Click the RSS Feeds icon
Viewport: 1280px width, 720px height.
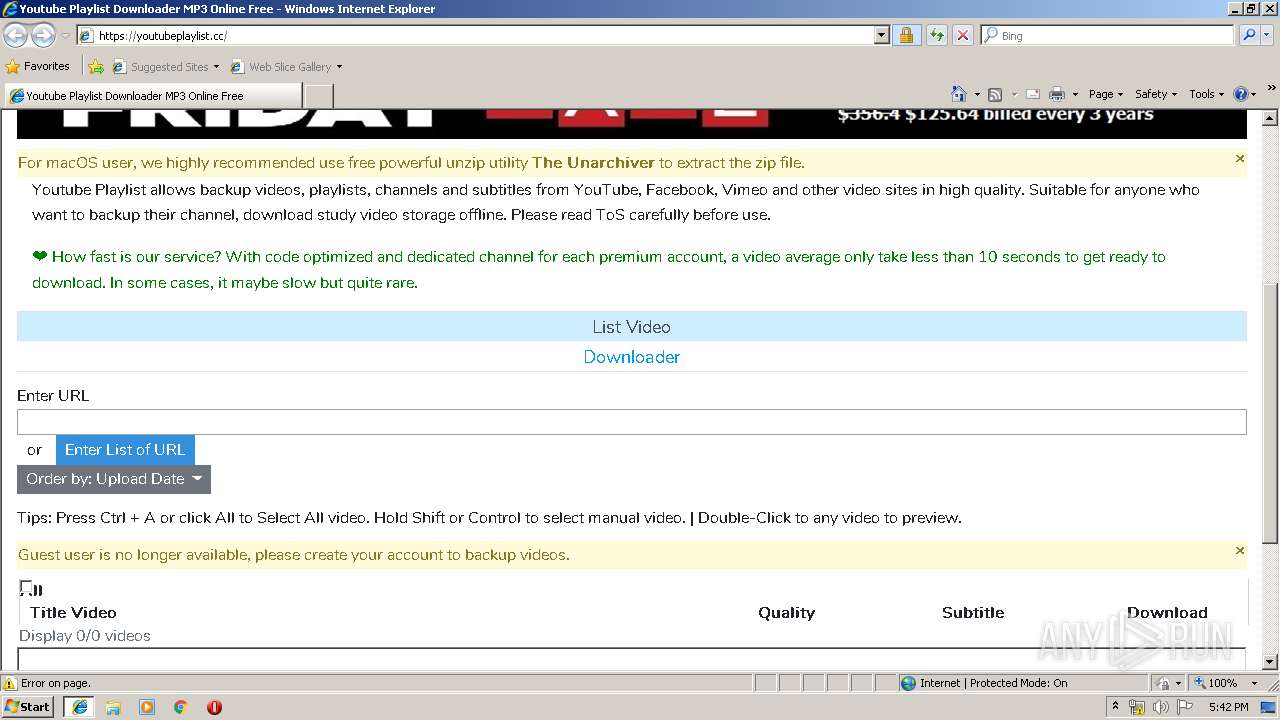pos(995,94)
